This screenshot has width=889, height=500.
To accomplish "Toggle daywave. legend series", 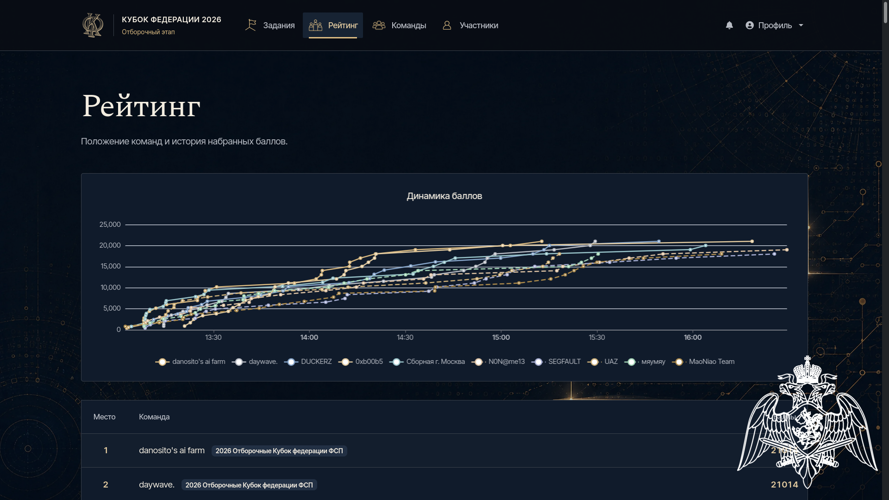I will point(255,362).
